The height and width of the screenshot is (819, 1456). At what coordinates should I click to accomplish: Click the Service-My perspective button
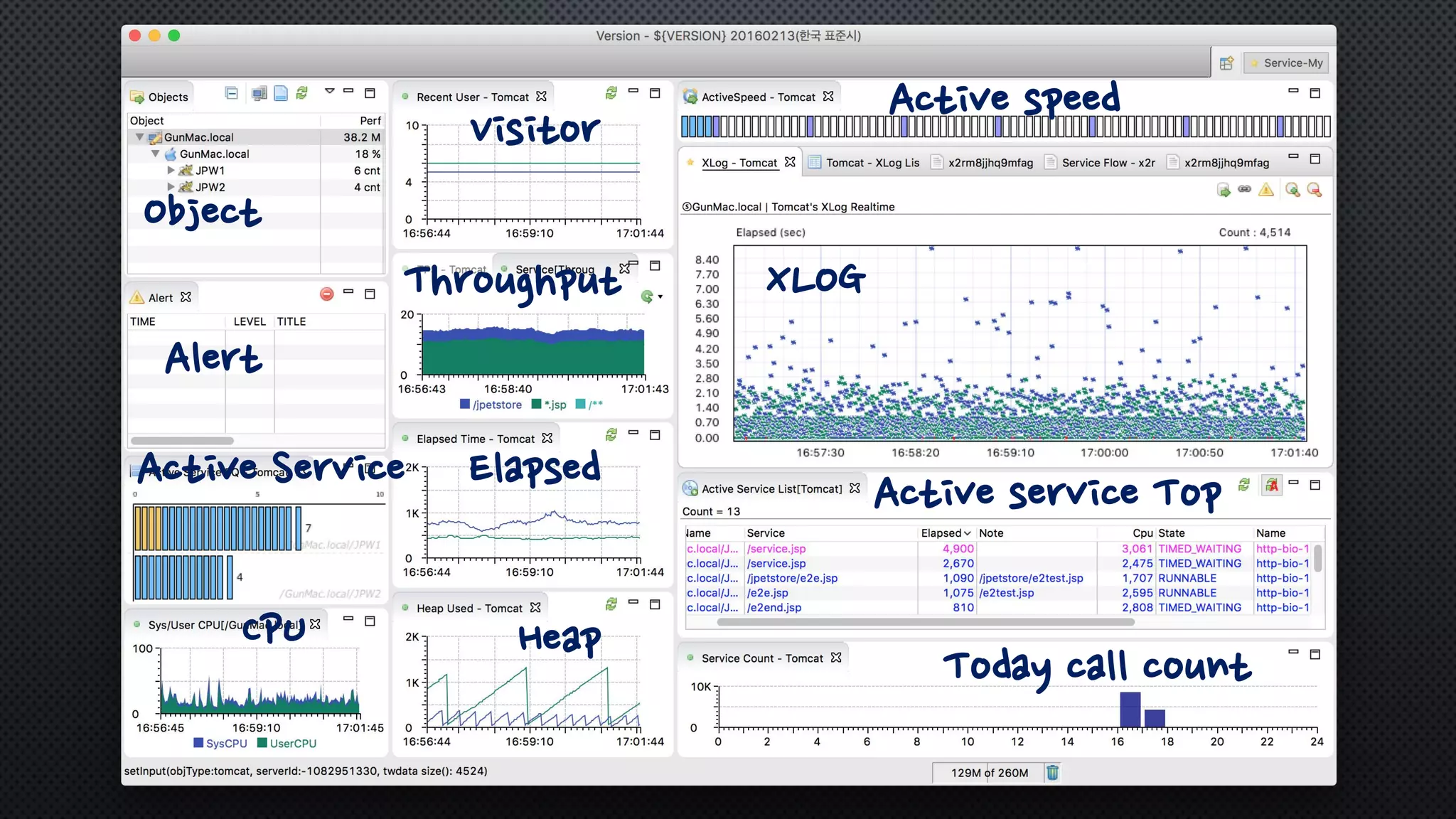click(1286, 63)
